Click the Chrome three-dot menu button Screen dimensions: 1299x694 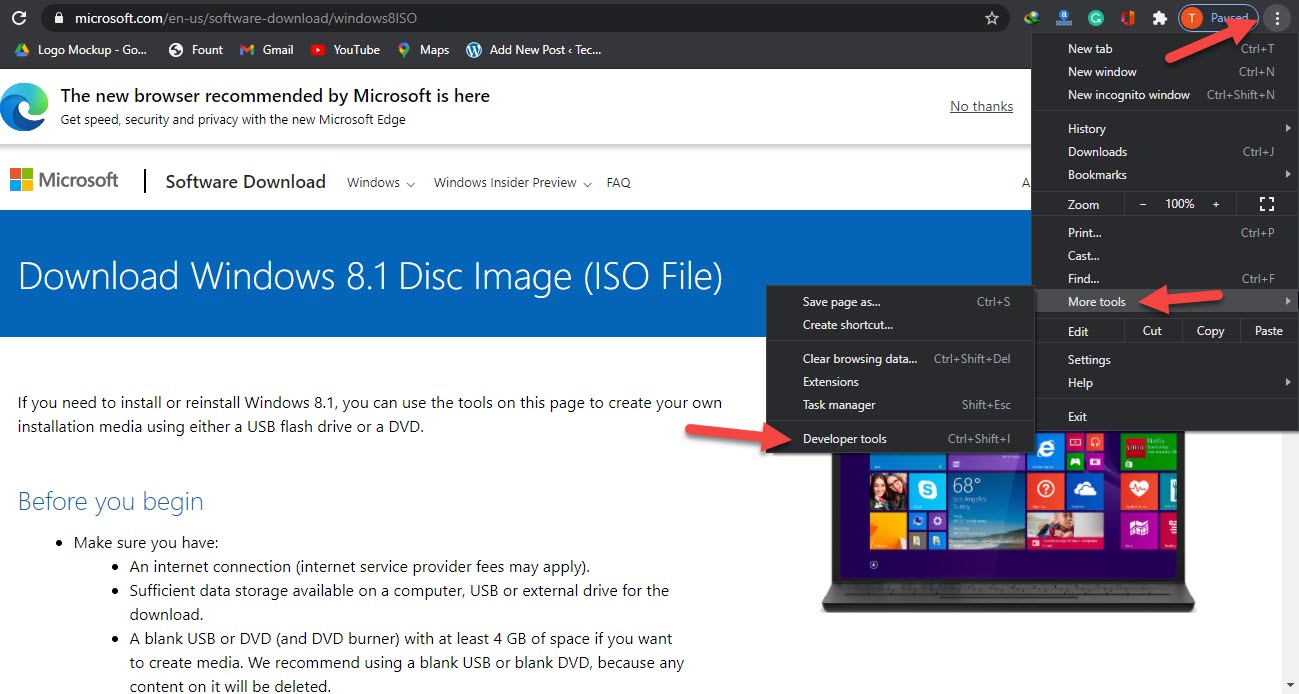pyautogui.click(x=1277, y=18)
